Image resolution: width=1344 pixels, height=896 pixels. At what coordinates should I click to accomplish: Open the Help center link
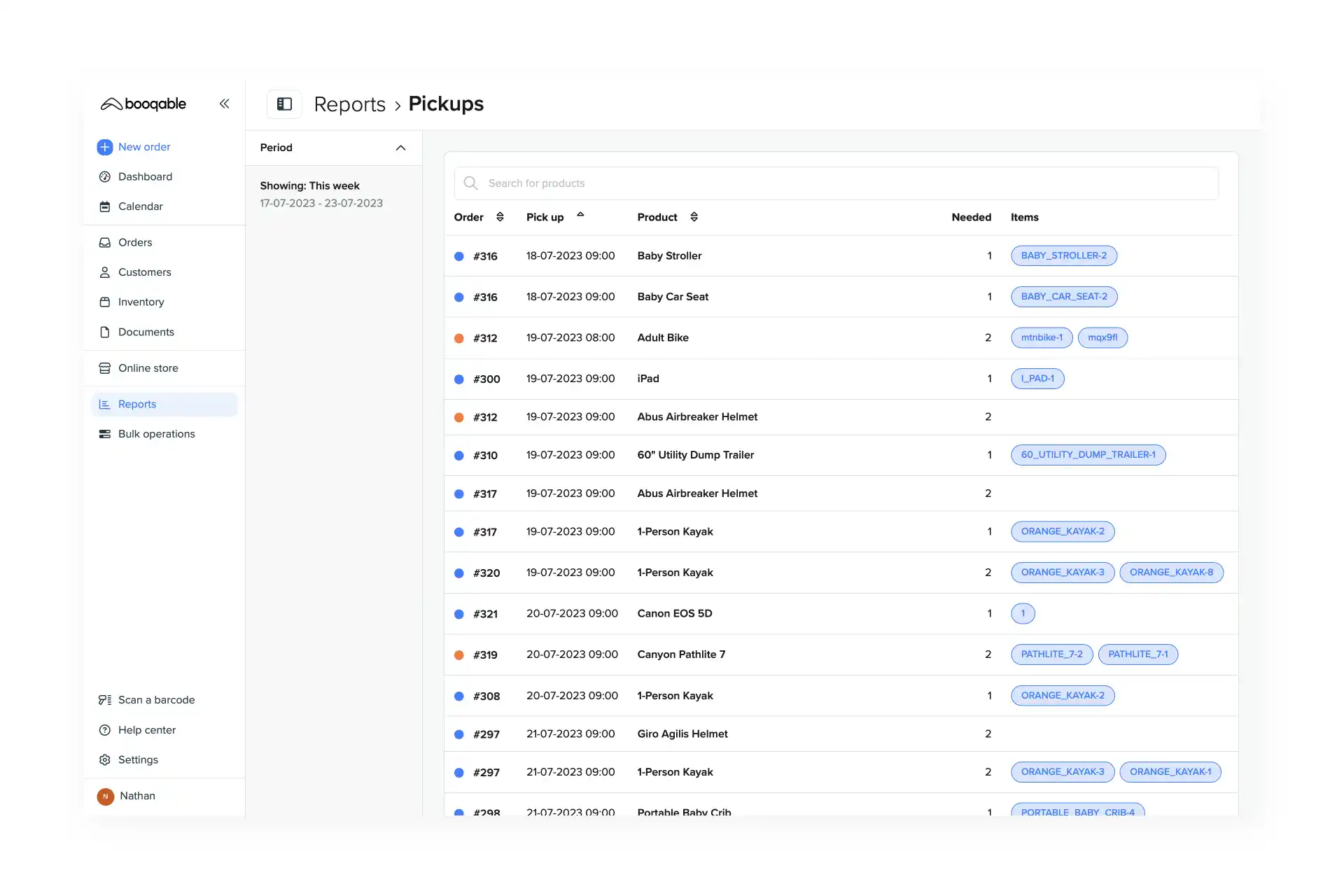pos(146,729)
